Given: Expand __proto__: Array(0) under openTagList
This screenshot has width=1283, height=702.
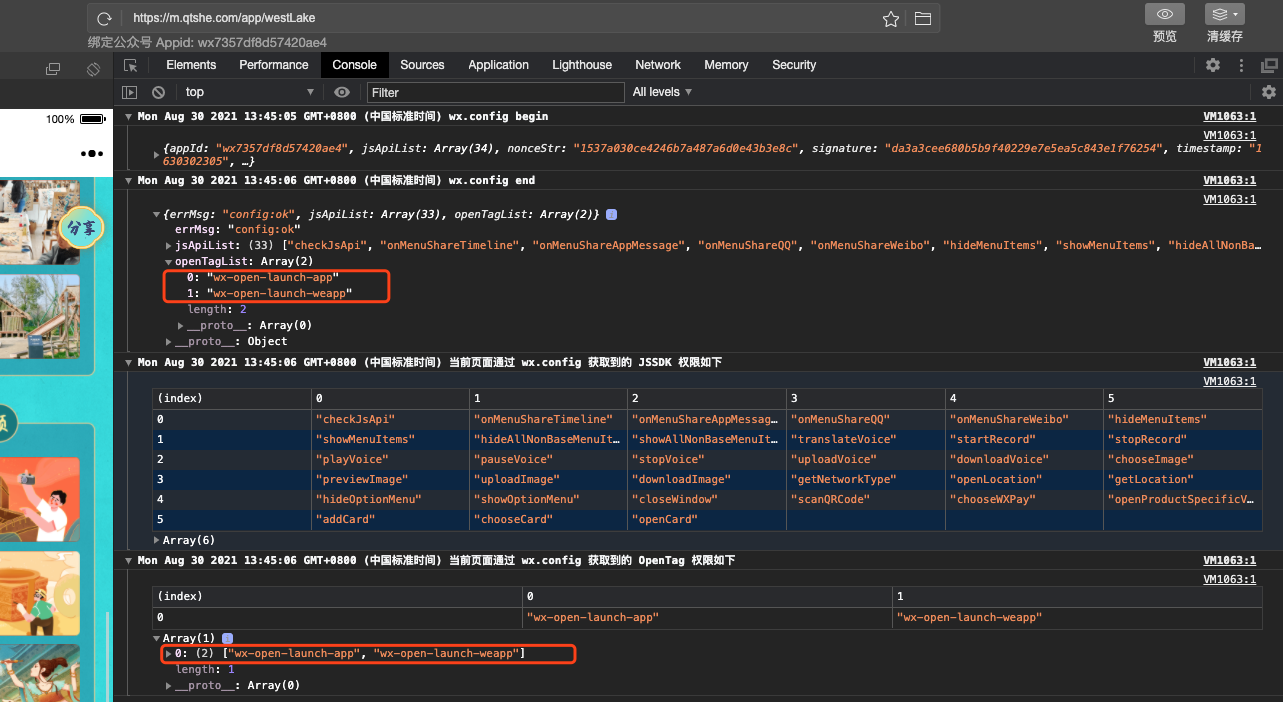Looking at the screenshot, I should [x=181, y=325].
